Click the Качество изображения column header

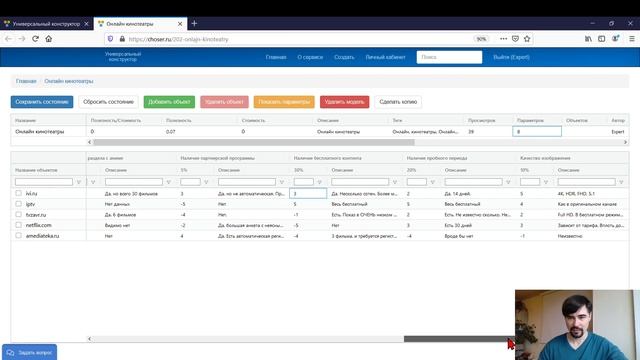point(545,158)
